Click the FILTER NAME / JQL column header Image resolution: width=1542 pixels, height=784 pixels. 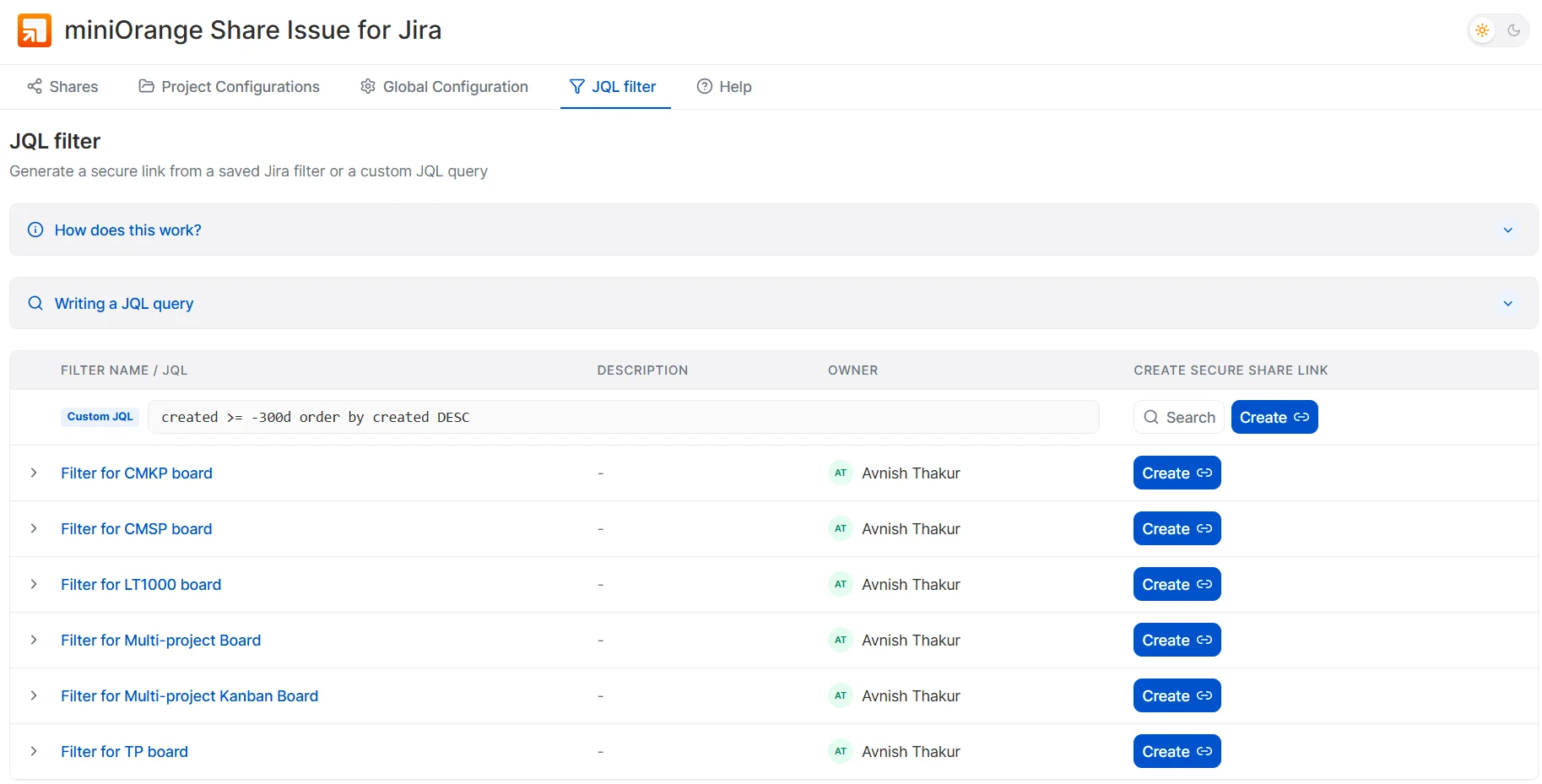pyautogui.click(x=124, y=370)
